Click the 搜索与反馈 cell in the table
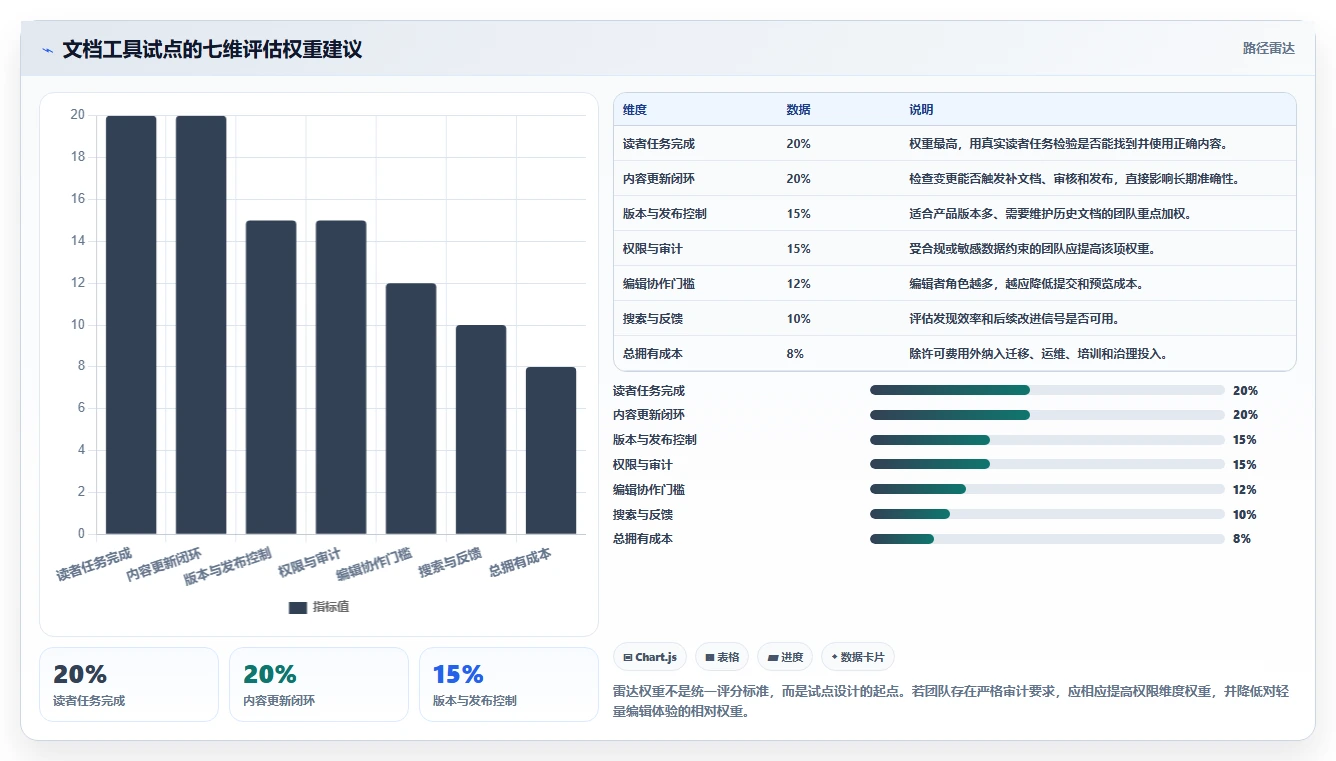The image size is (1336, 761). click(x=653, y=319)
